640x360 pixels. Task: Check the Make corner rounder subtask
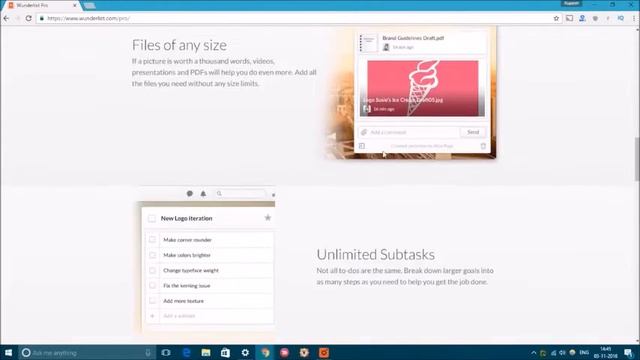152,240
